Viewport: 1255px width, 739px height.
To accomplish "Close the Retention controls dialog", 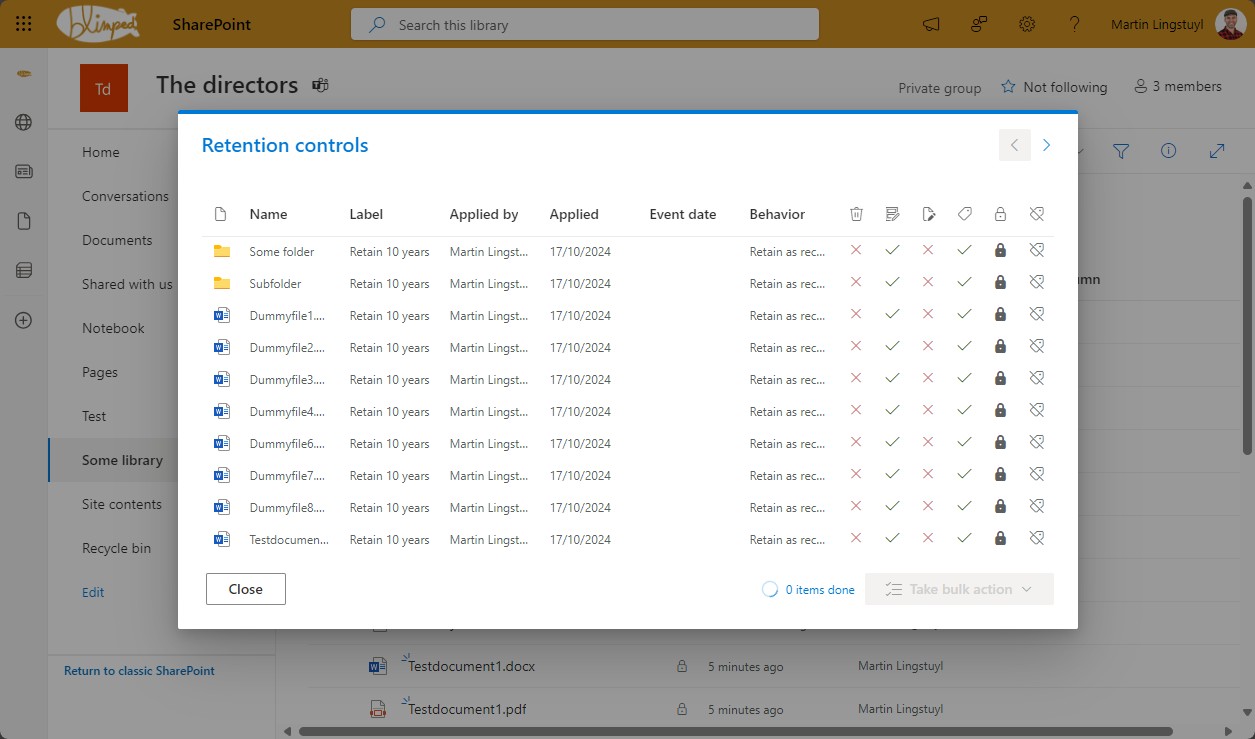I will pyautogui.click(x=246, y=589).
